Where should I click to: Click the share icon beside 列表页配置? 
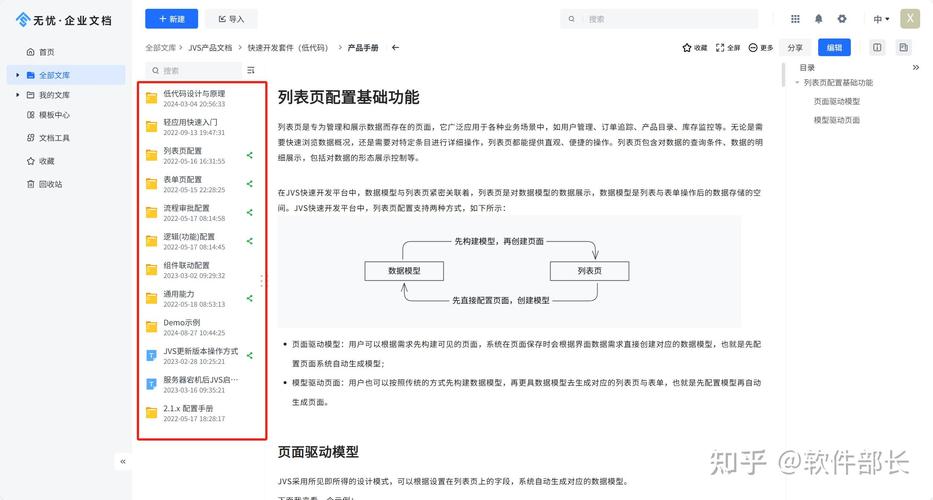coord(250,155)
